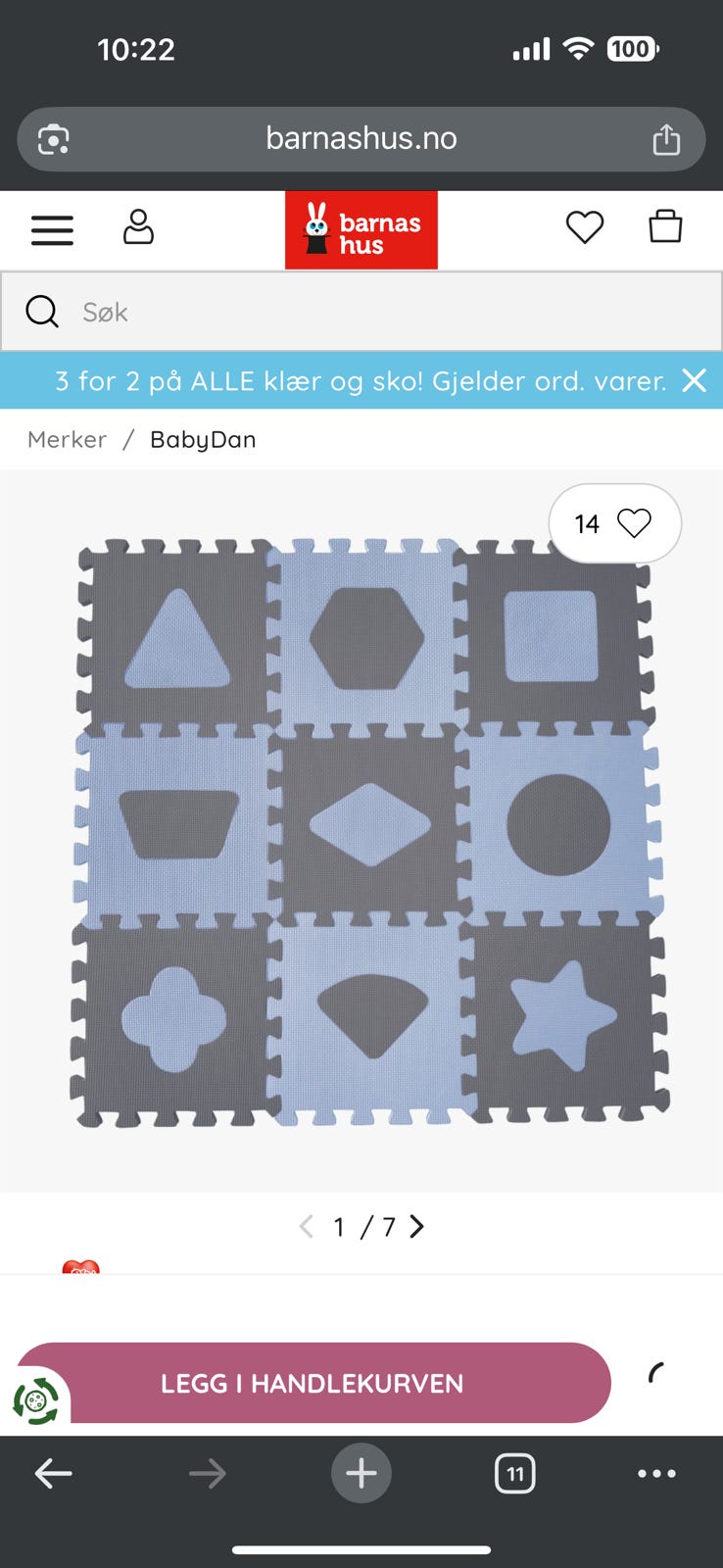The image size is (723, 1568).
Task: Focus the Søk search field
Action: 361,312
